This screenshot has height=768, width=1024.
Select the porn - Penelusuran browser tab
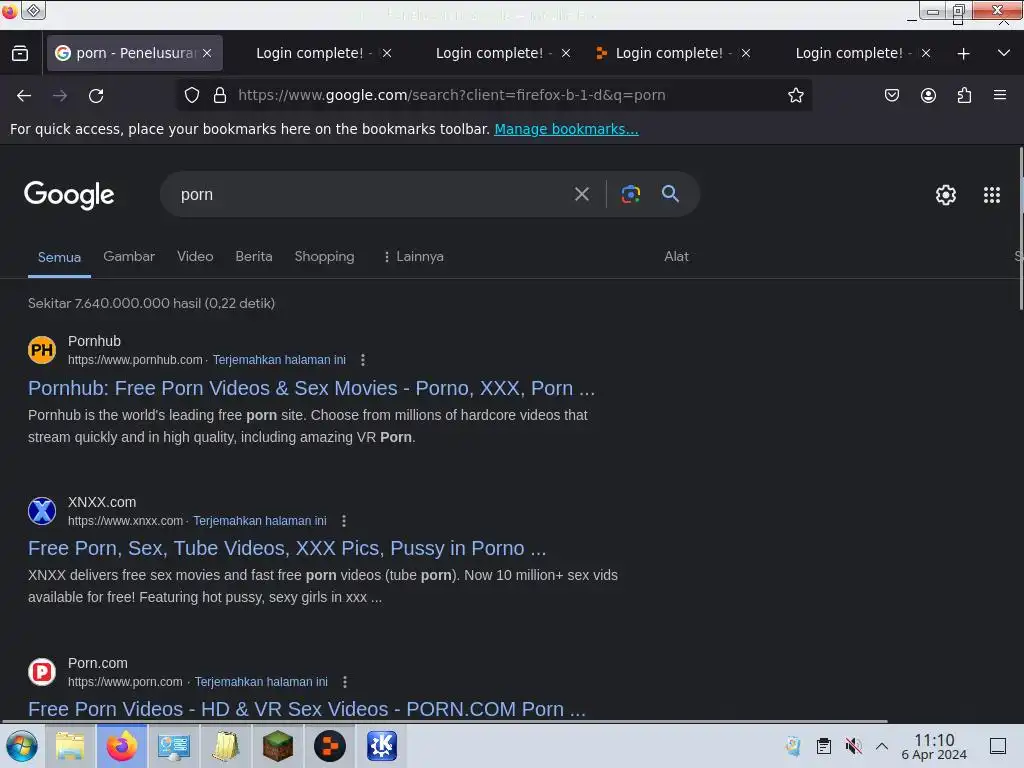pos(135,53)
